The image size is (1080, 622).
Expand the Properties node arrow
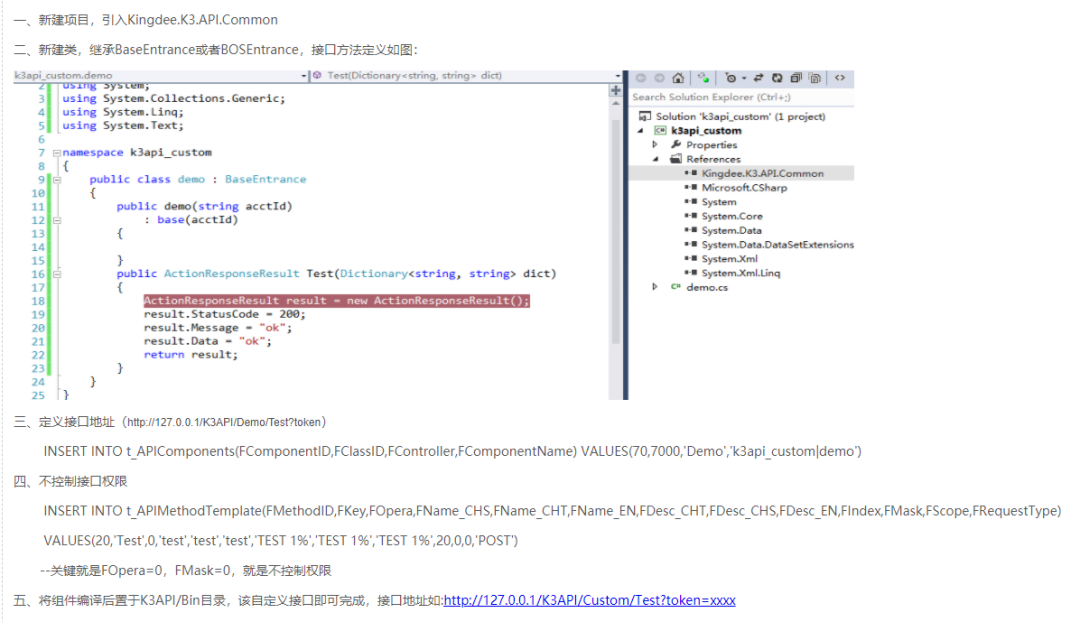655,145
